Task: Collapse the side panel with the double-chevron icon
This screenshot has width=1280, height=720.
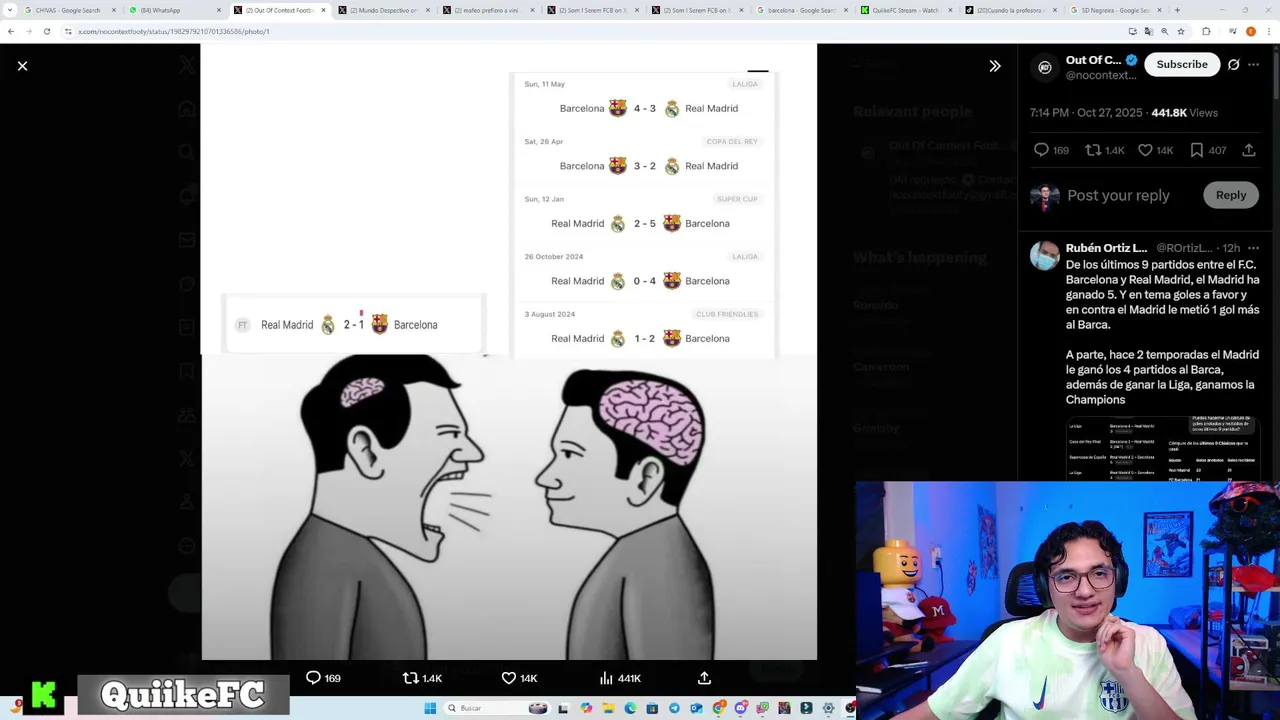Action: tap(995, 66)
